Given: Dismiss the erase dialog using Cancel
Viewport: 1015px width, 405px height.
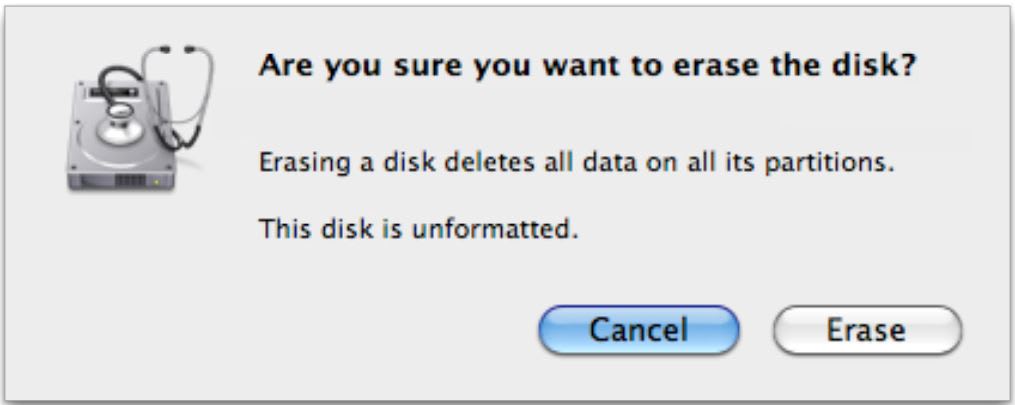Looking at the screenshot, I should [638, 330].
